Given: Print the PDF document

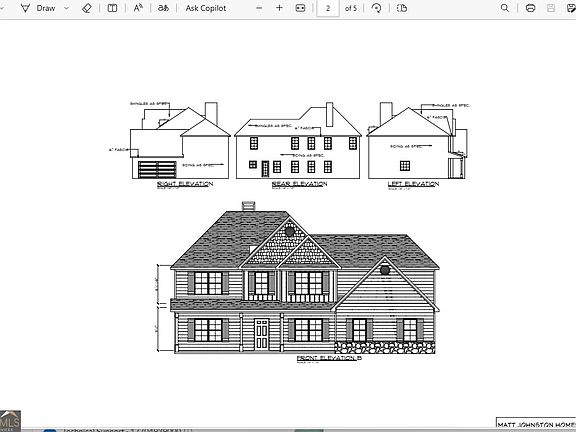Looking at the screenshot, I should click(x=530, y=8).
